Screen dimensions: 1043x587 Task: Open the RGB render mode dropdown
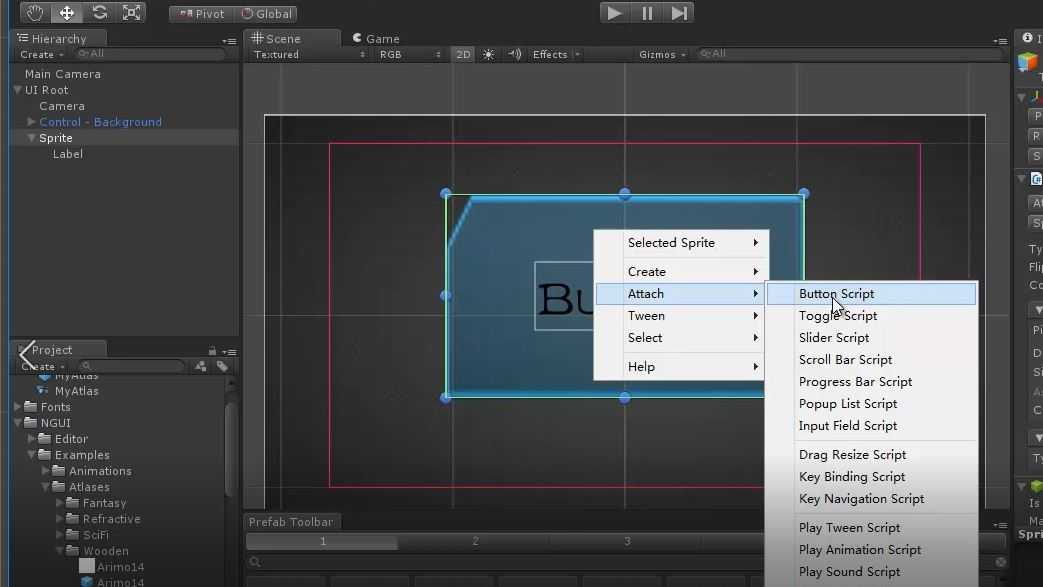410,55
